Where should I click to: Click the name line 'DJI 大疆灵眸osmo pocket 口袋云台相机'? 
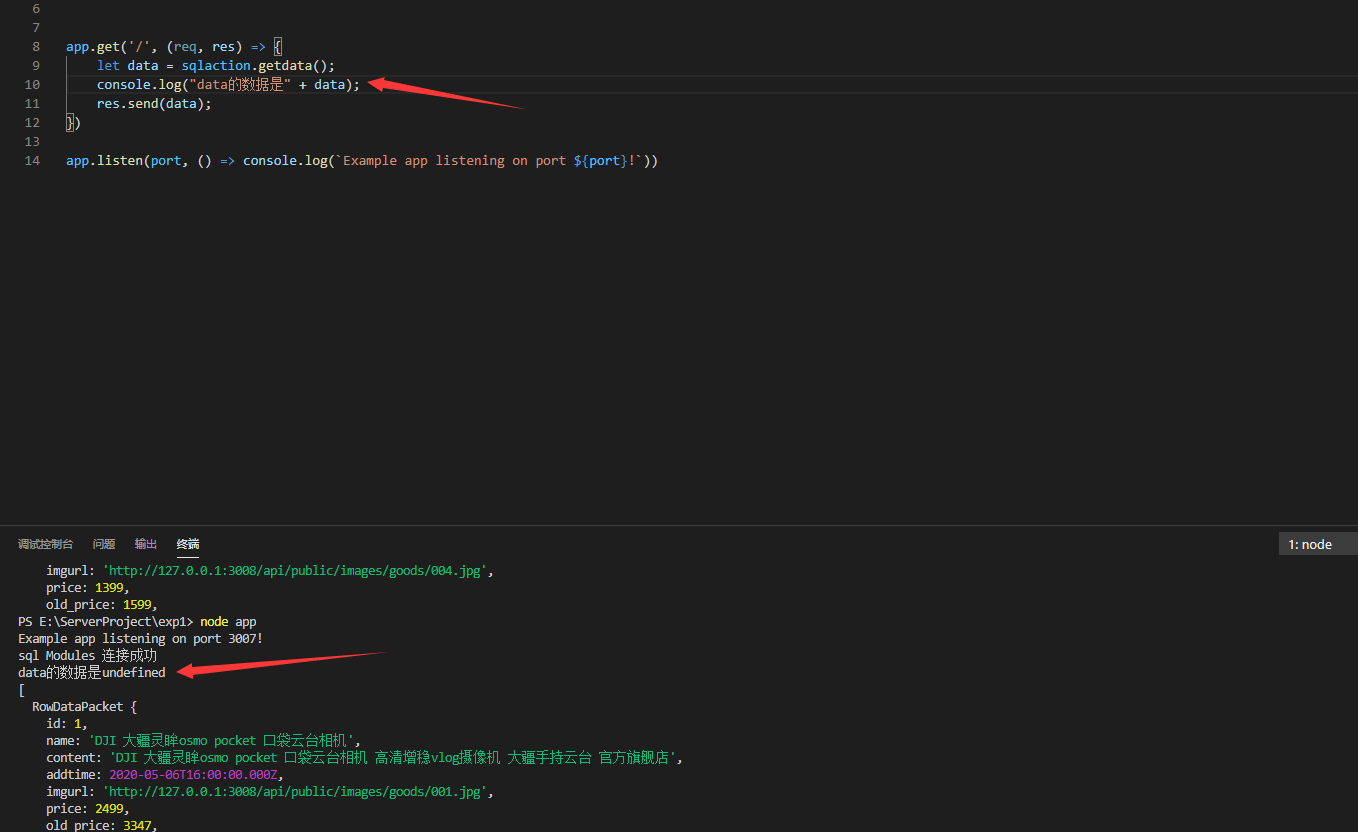[203, 741]
